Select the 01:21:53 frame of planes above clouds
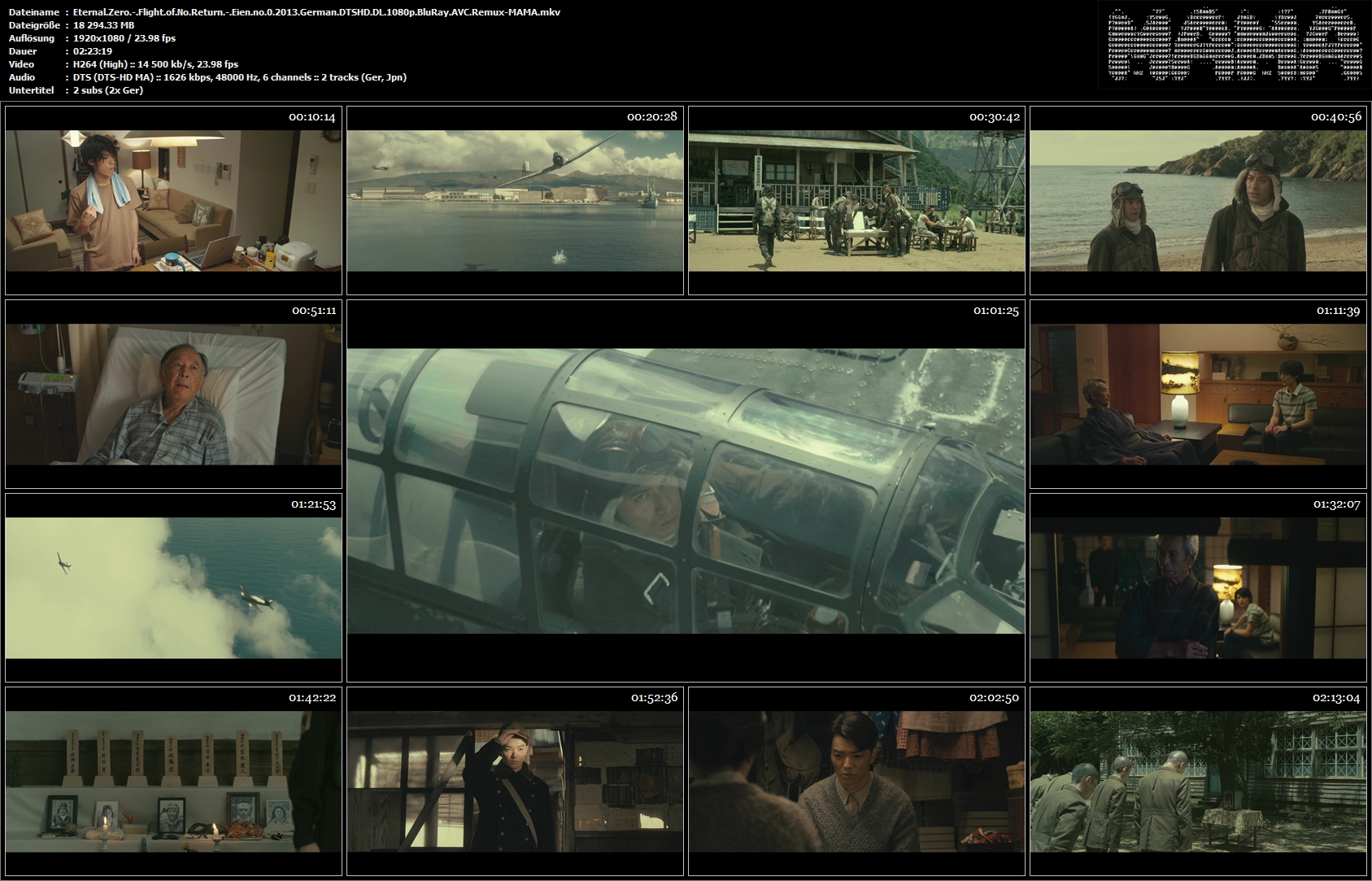 click(x=173, y=587)
